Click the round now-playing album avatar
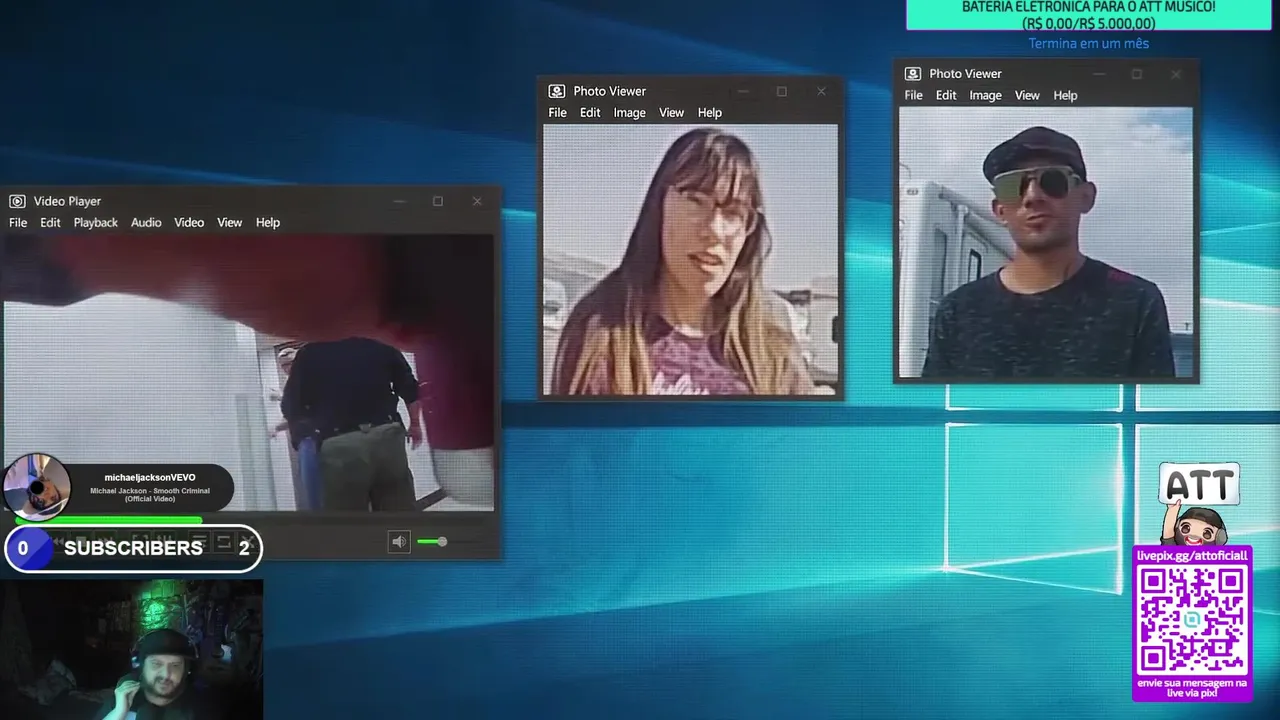This screenshot has height=720, width=1280. tap(37, 487)
